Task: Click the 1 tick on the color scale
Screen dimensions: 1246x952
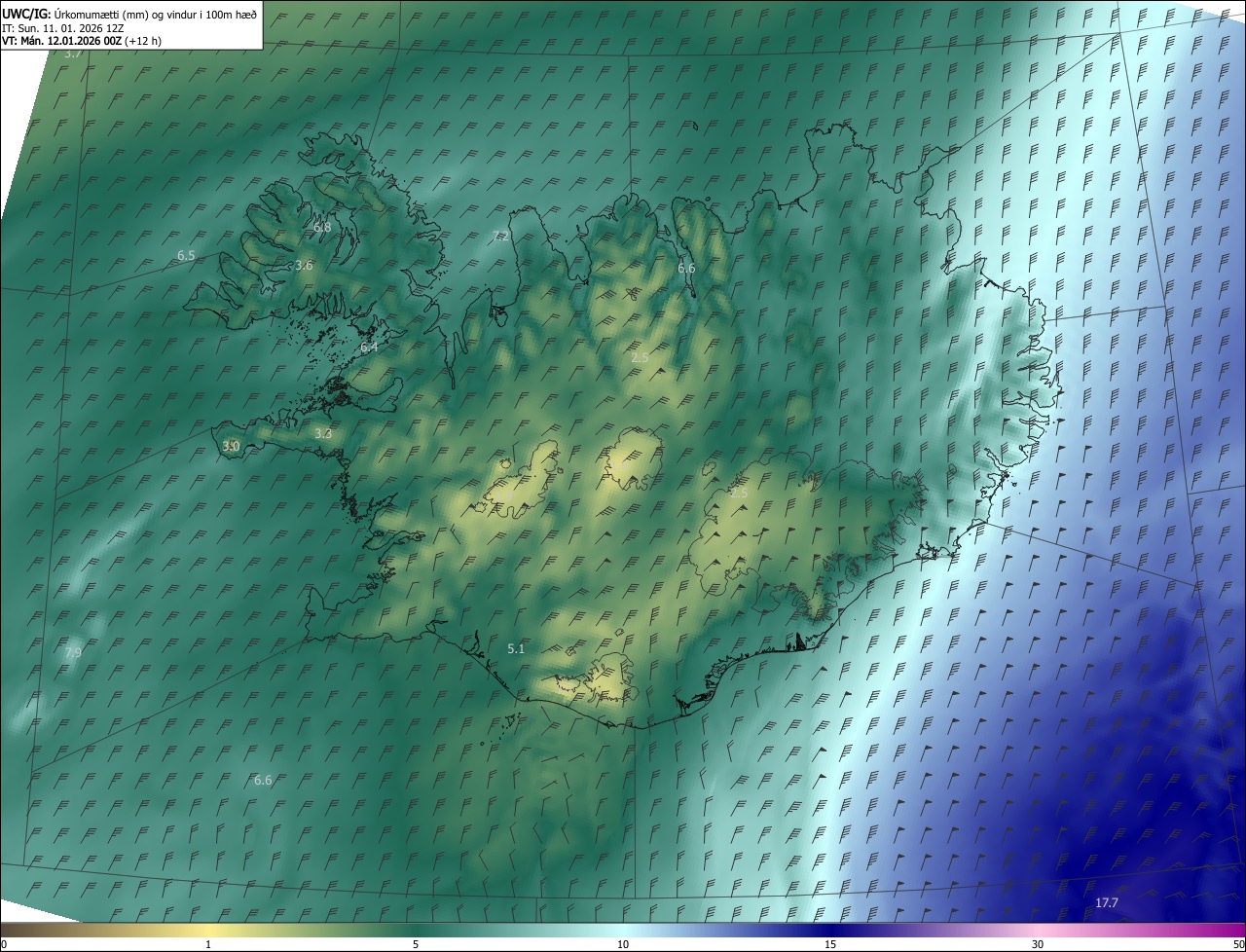Action: (208, 944)
